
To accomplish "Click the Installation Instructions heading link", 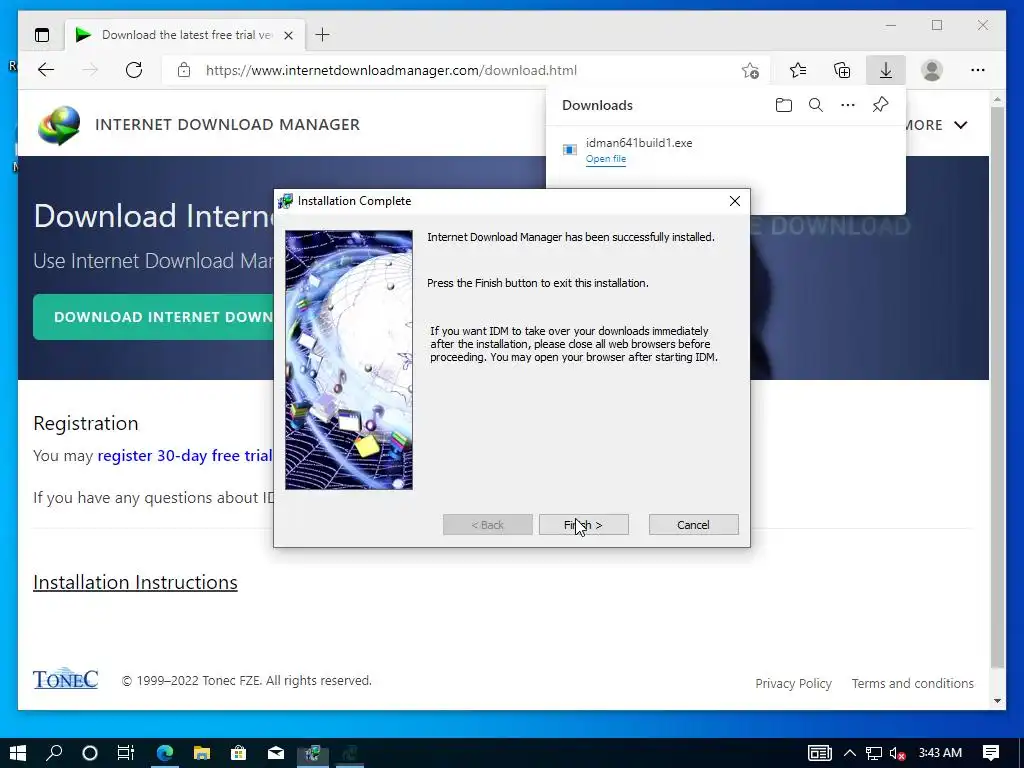I will pyautogui.click(x=135, y=582).
